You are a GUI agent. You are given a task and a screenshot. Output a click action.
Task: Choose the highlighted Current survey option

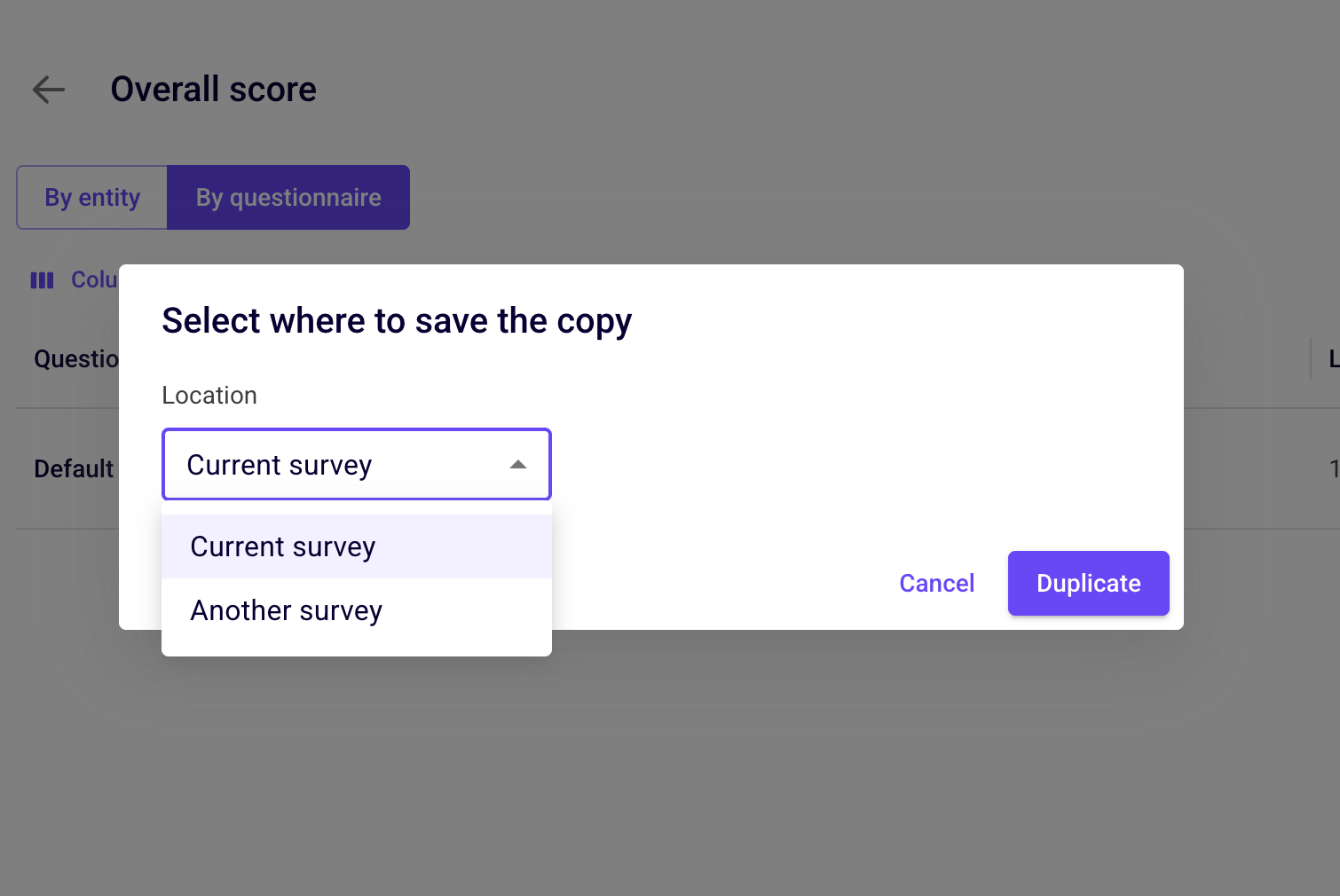pyautogui.click(x=357, y=546)
